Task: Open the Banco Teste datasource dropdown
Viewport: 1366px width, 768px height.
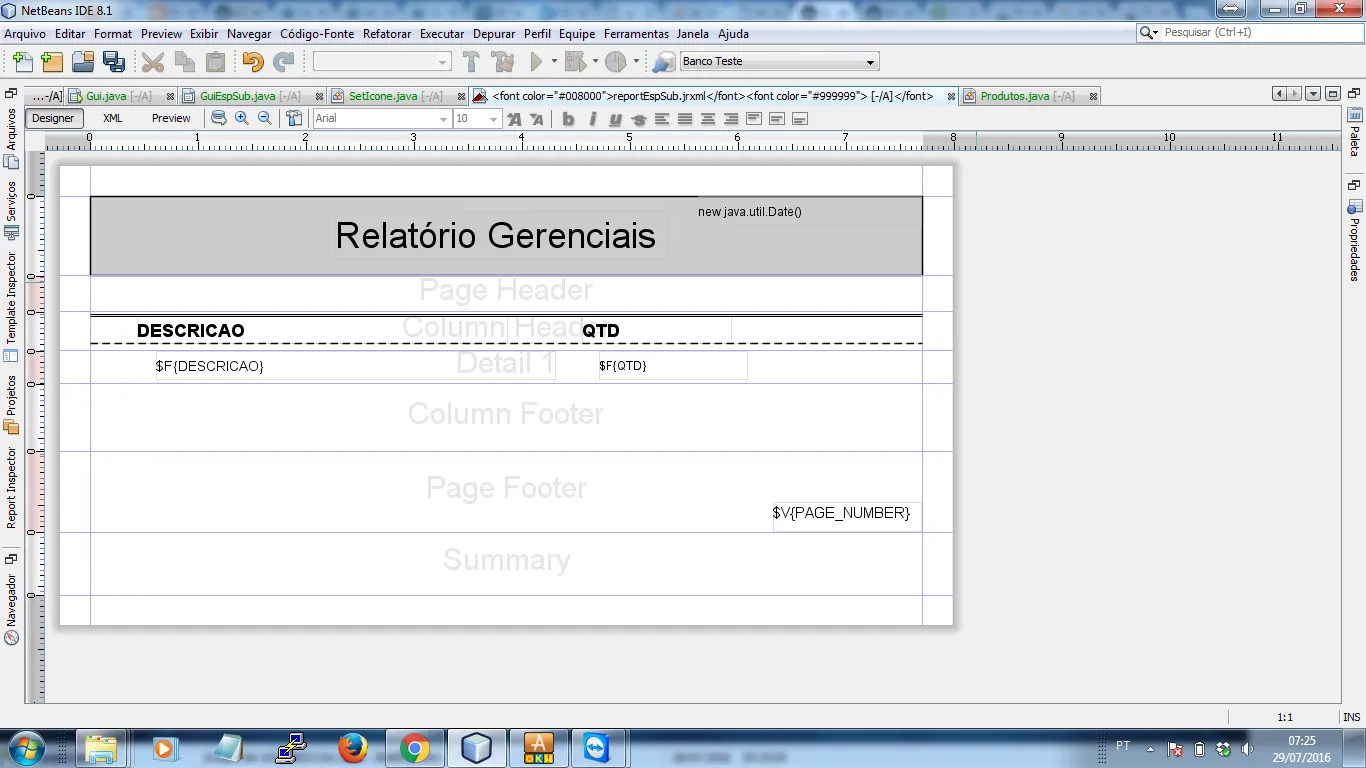Action: (x=870, y=62)
